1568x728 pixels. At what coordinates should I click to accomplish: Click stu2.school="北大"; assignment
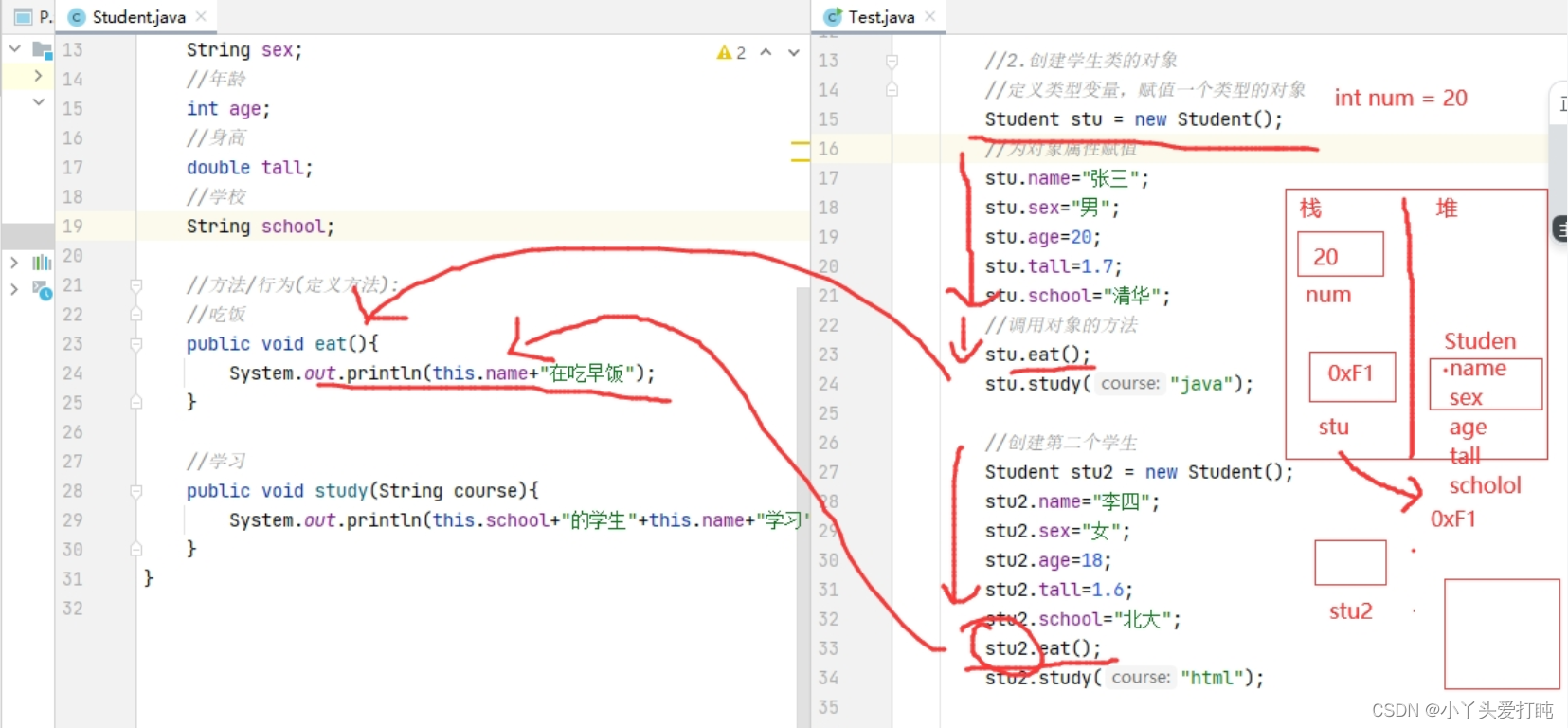(x=1084, y=619)
